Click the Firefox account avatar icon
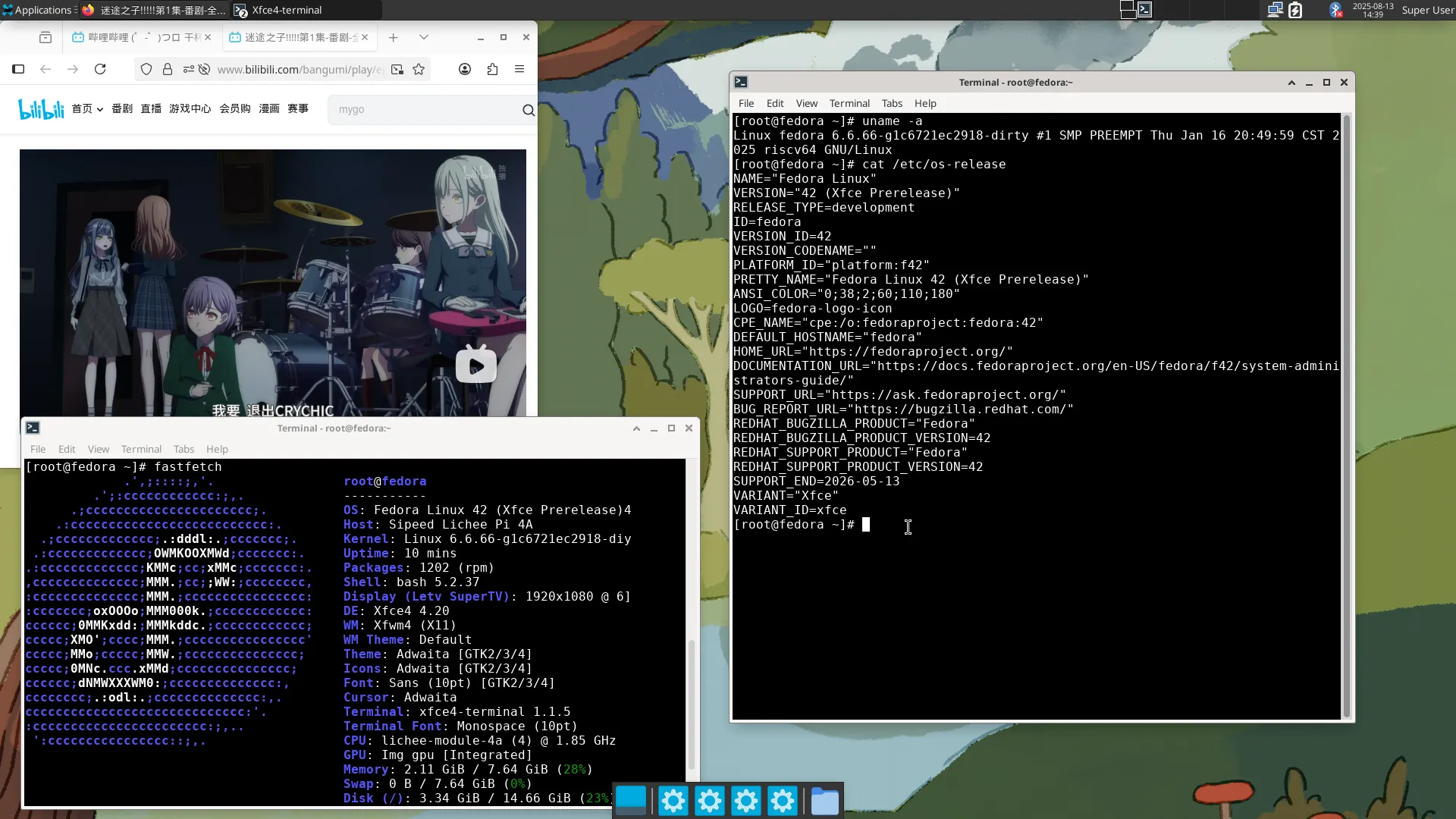This screenshot has width=1456, height=819. [465, 69]
